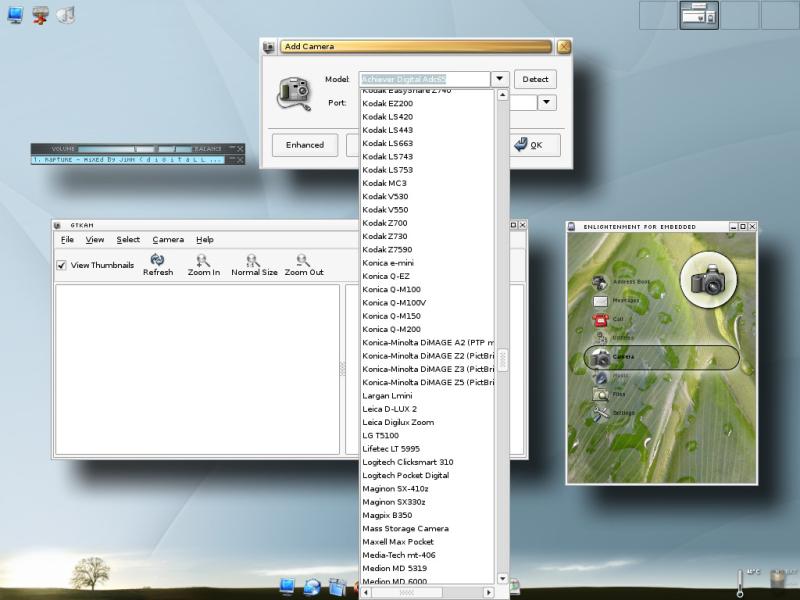The width and height of the screenshot is (800, 600).
Task: Click the Zoom In magnifier icon
Action: 203,260
